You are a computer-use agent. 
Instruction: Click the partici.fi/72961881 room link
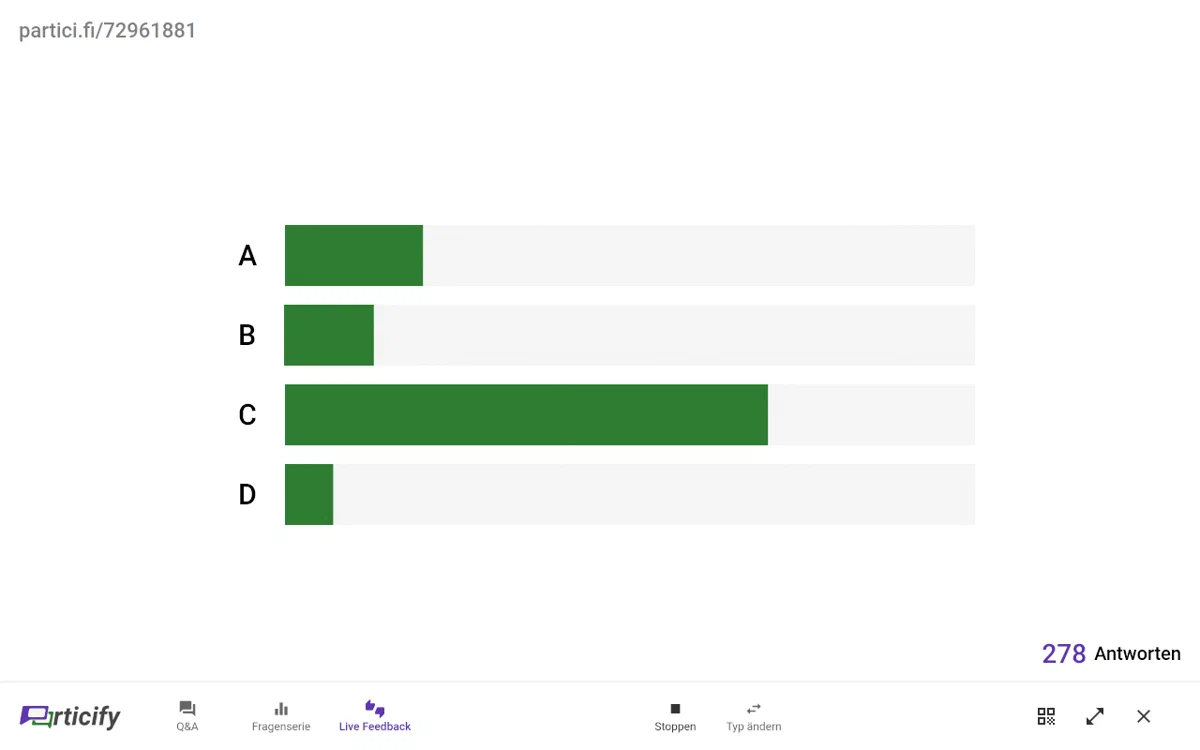pos(108,31)
